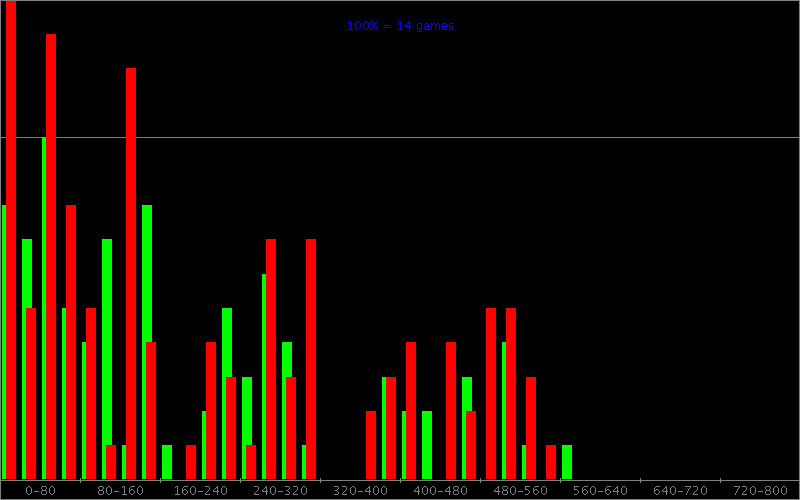The image size is (800, 500).
Task: Click the "100% = 14 games" caption
Action: pyautogui.click(x=400, y=26)
